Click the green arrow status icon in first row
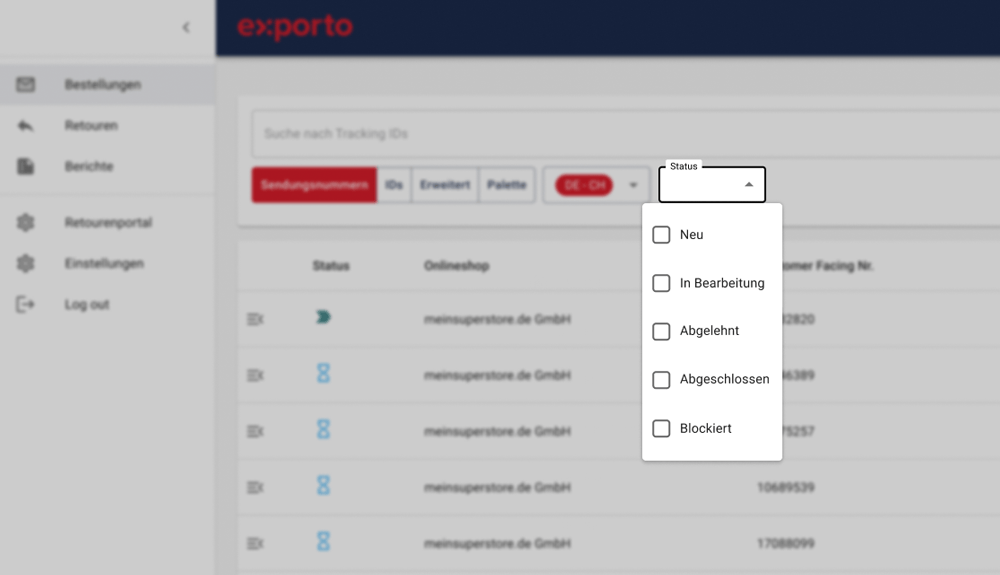 click(323, 317)
